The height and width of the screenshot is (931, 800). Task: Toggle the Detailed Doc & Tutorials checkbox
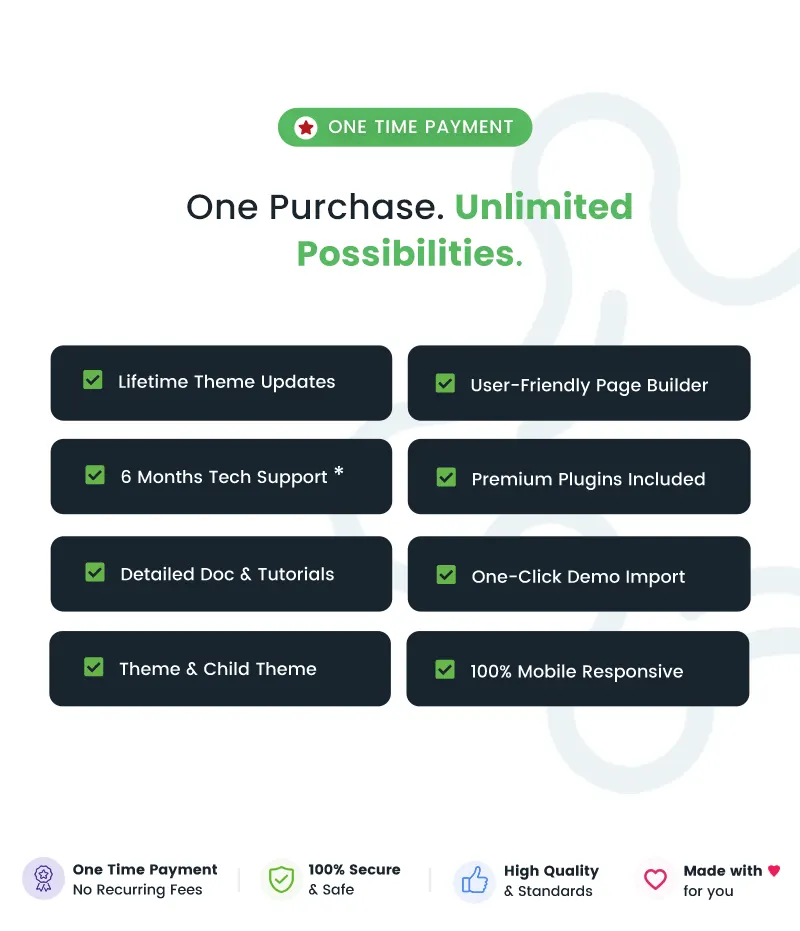[x=95, y=572]
